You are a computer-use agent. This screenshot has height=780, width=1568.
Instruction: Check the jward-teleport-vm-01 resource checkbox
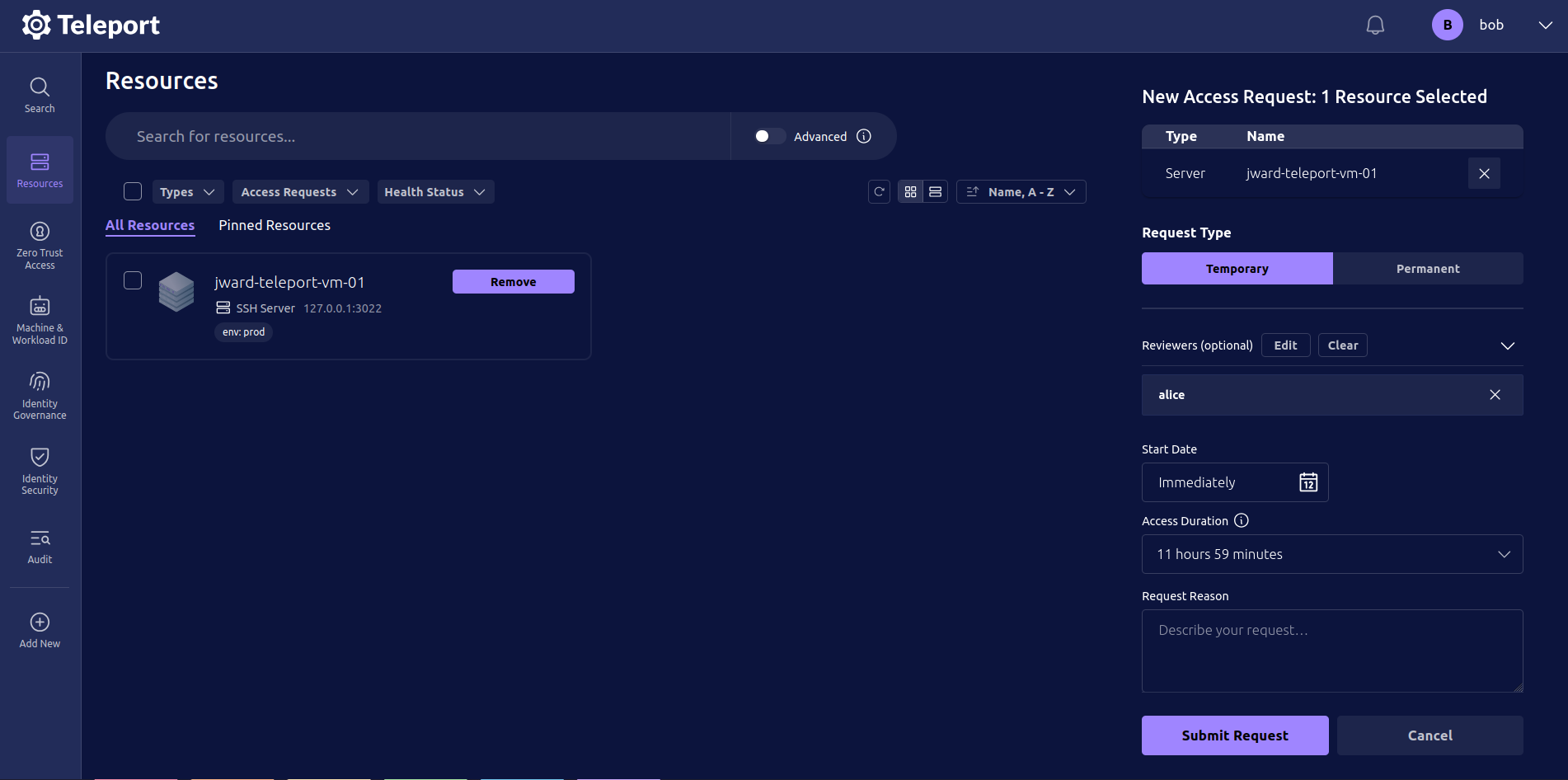coord(132,280)
